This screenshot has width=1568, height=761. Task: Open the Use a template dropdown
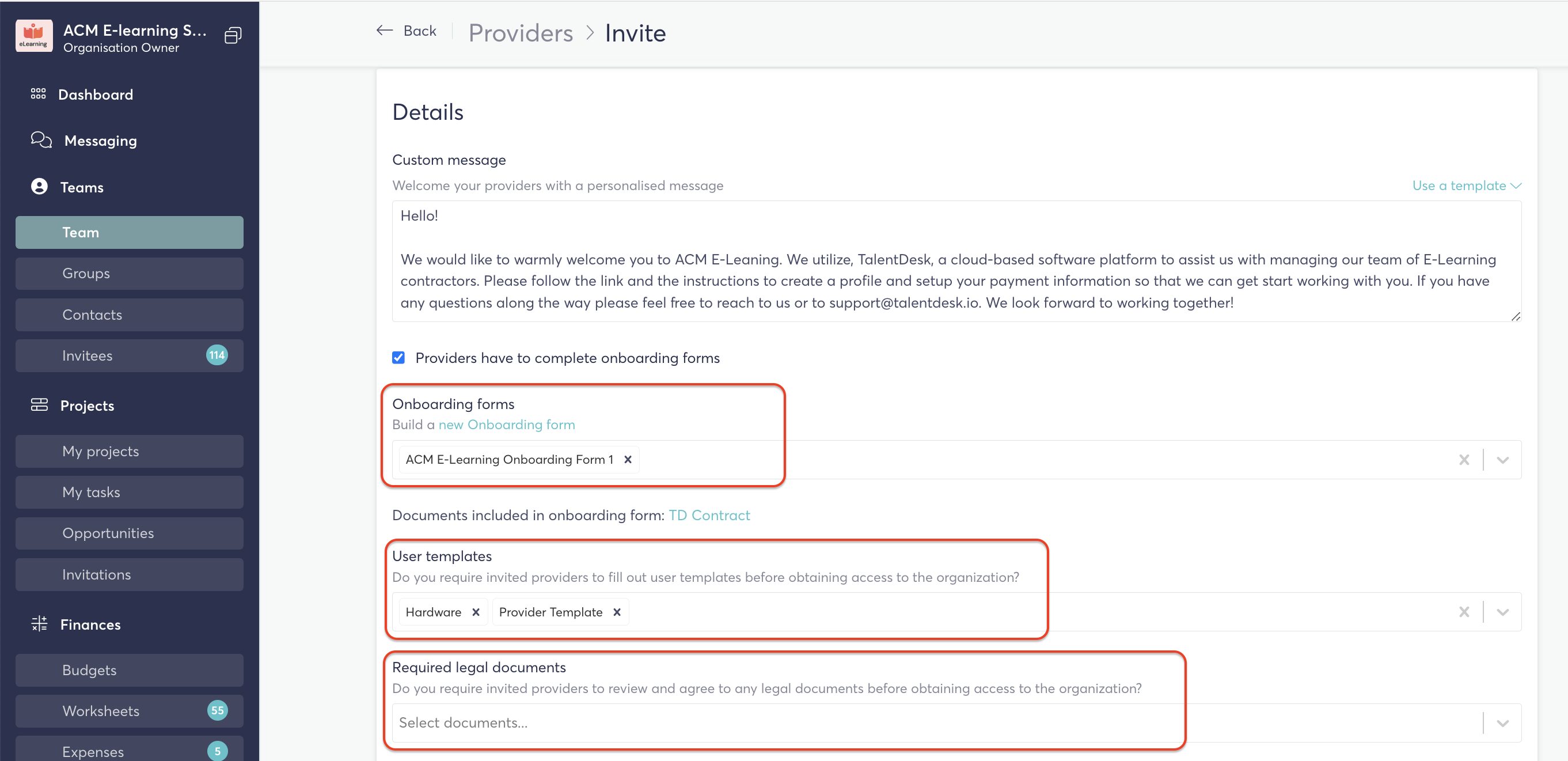coord(1466,185)
